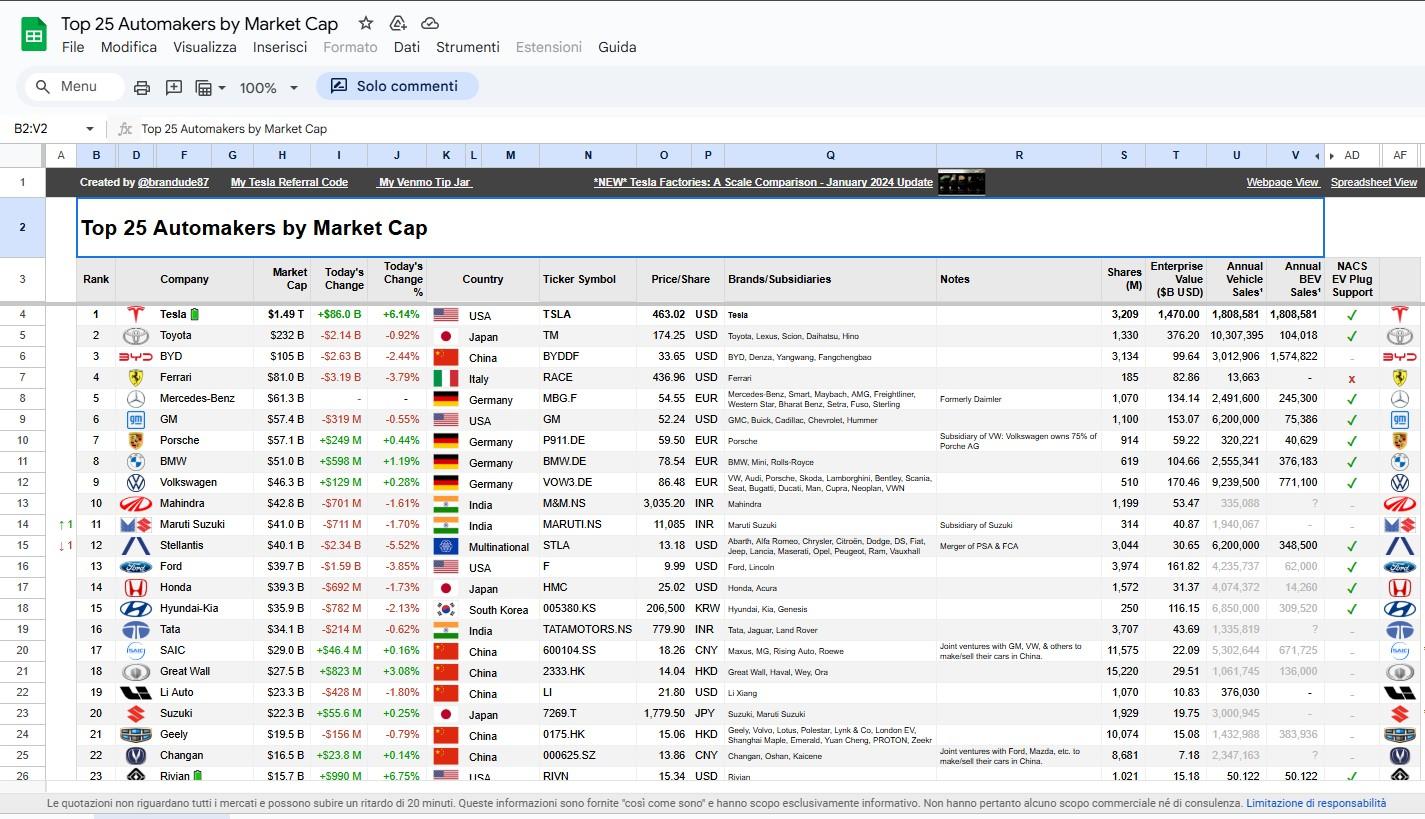The width and height of the screenshot is (1425, 819).
Task: Click the Google Sheets logo icon
Action: click(34, 35)
